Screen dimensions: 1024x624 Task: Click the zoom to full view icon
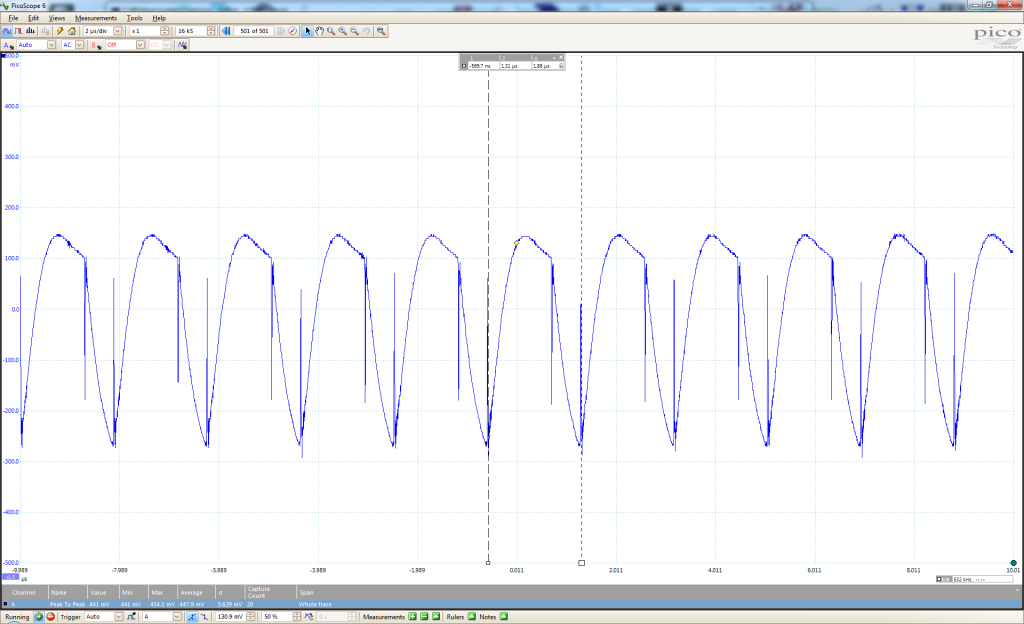[x=381, y=31]
